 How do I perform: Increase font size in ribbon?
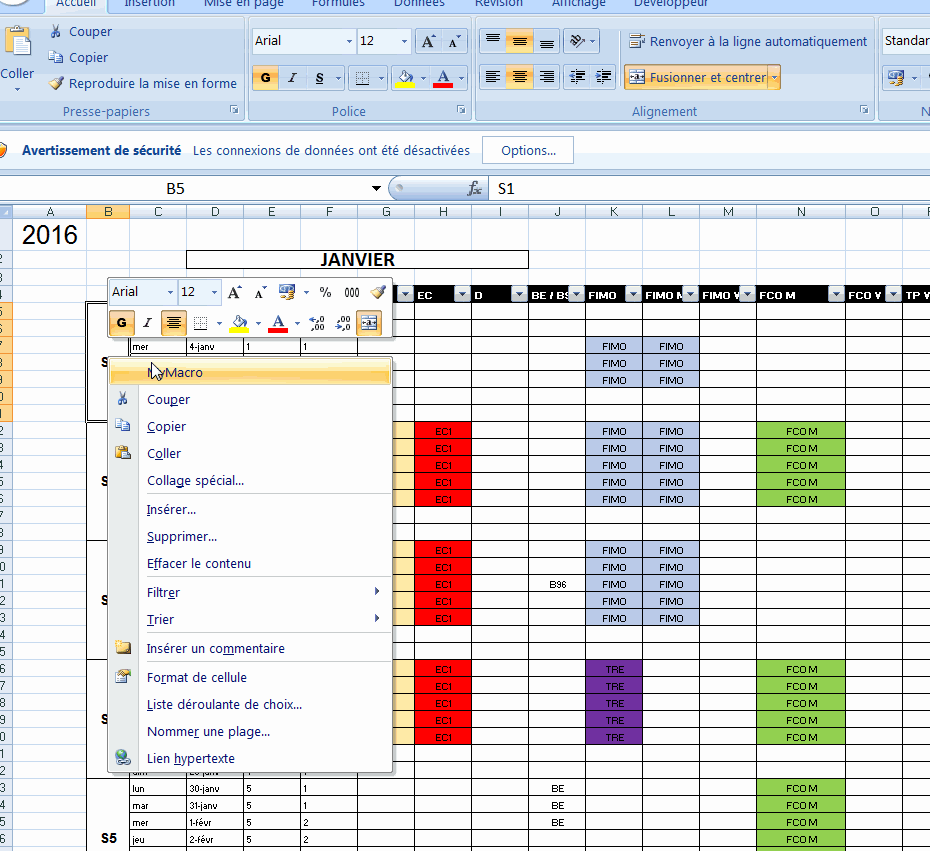coord(428,42)
